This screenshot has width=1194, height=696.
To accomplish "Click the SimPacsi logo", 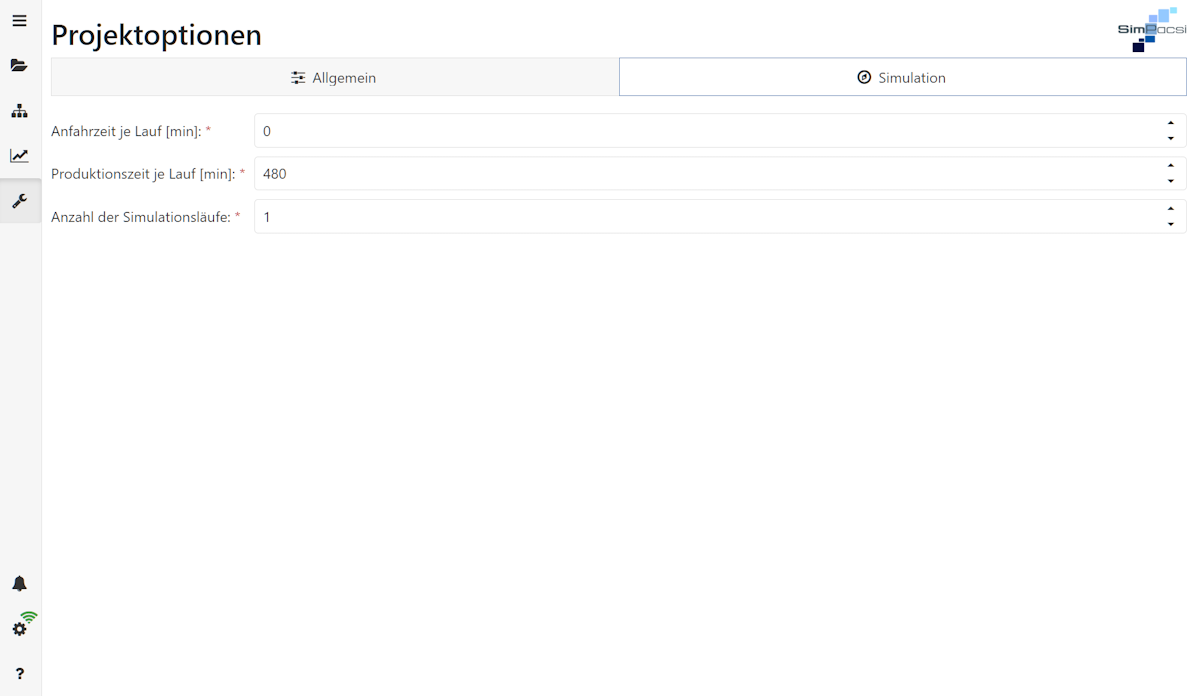I will pyautogui.click(x=1152, y=30).
